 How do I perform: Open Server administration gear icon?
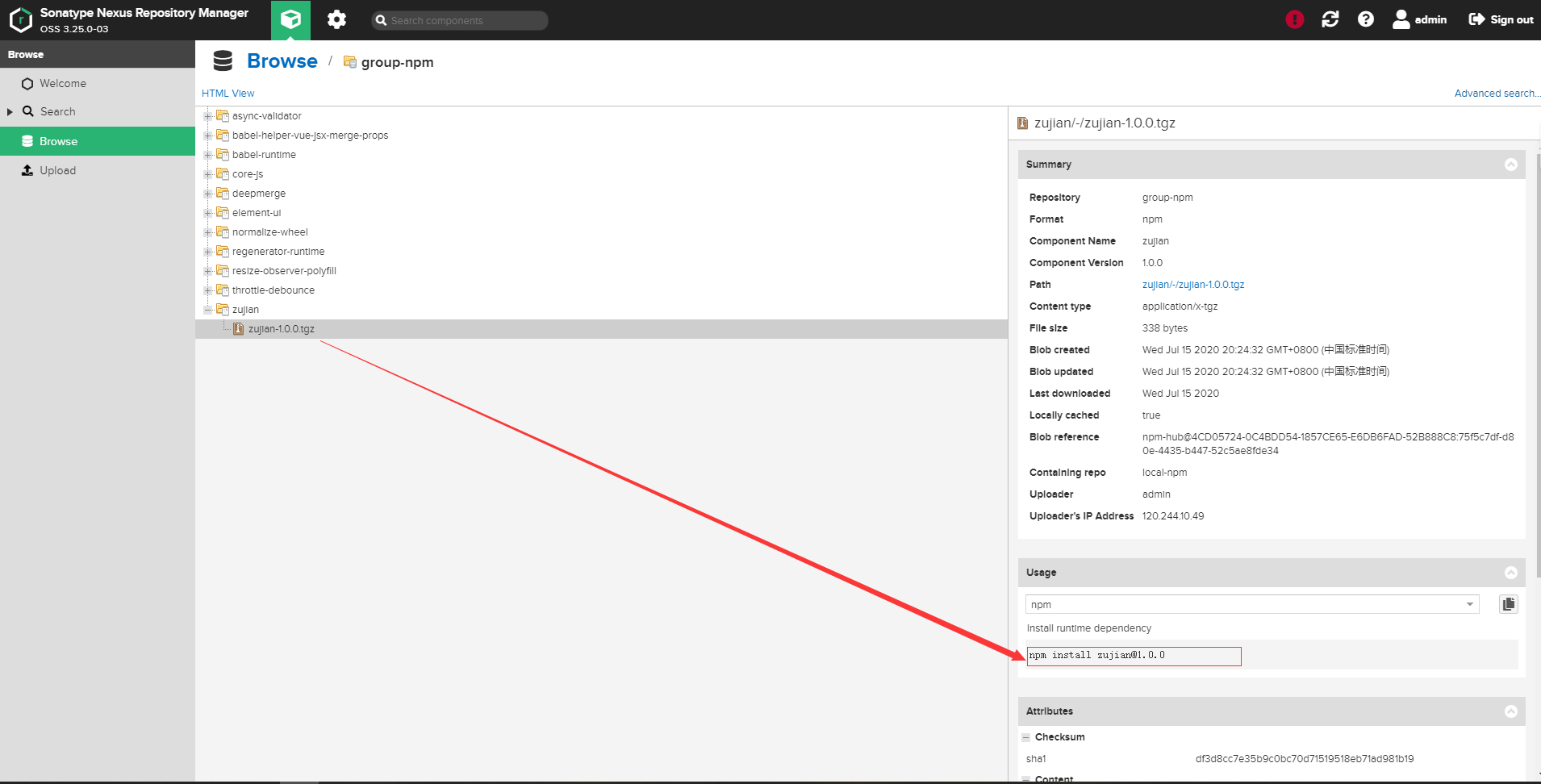(x=336, y=20)
